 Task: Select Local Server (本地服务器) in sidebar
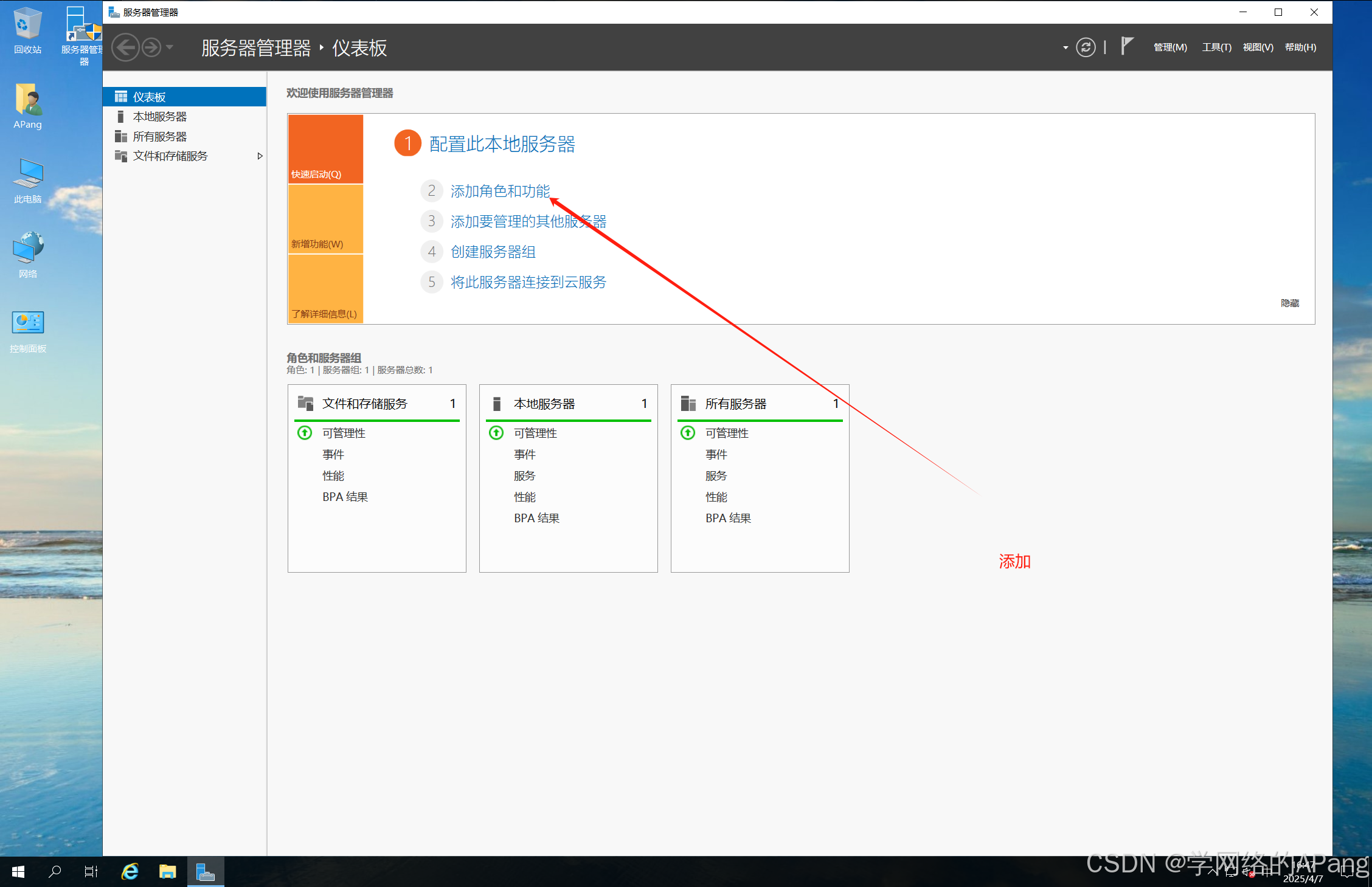(x=159, y=117)
